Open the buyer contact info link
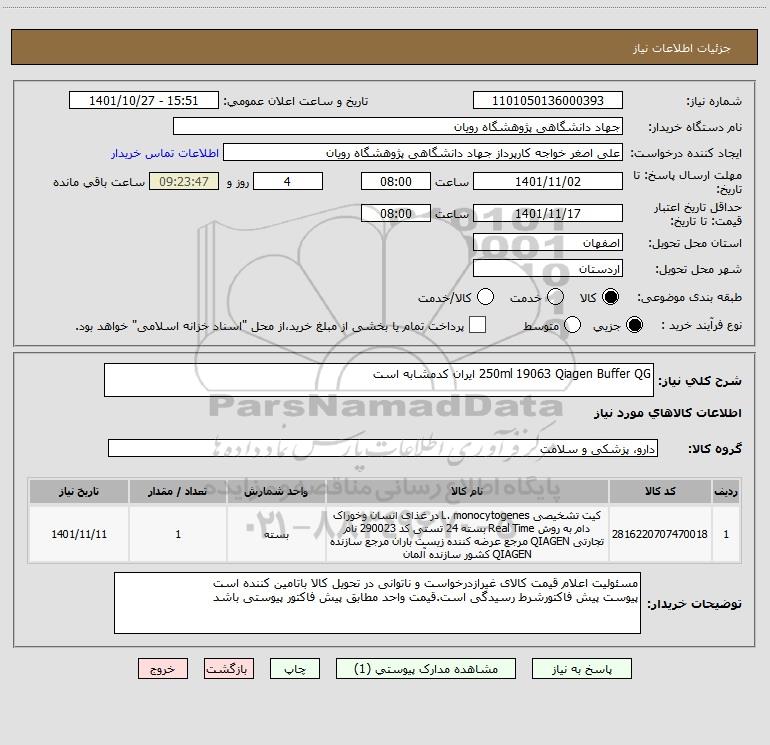Viewport: 770px width, 745px height. [165, 153]
